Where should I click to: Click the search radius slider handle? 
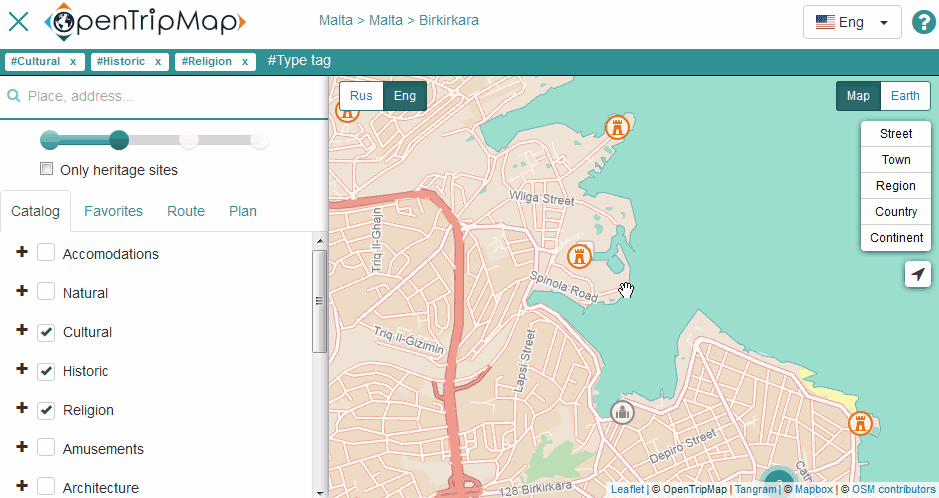pos(119,140)
